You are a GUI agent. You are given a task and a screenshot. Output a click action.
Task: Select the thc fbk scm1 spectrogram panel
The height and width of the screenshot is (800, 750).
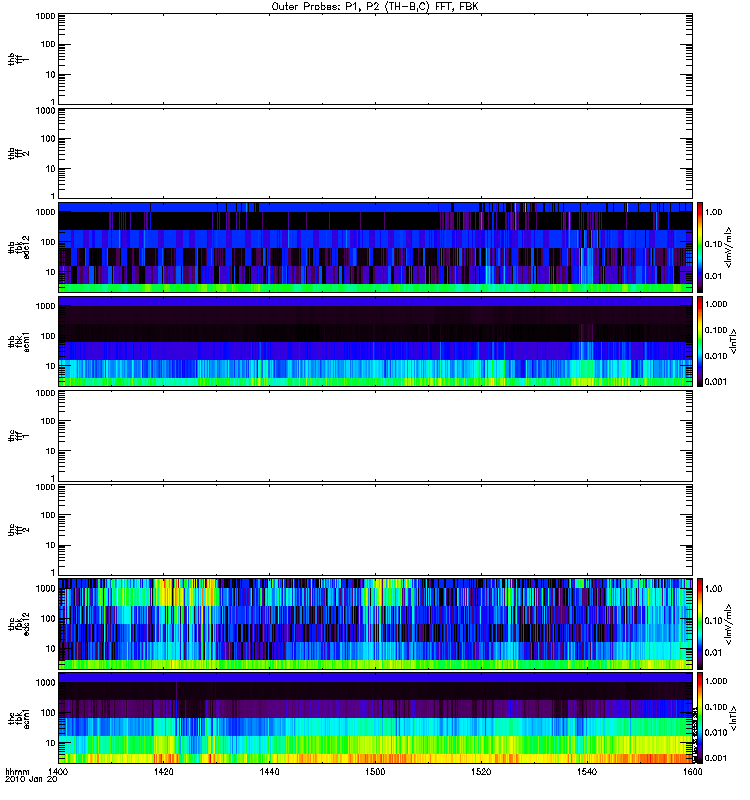click(376, 718)
